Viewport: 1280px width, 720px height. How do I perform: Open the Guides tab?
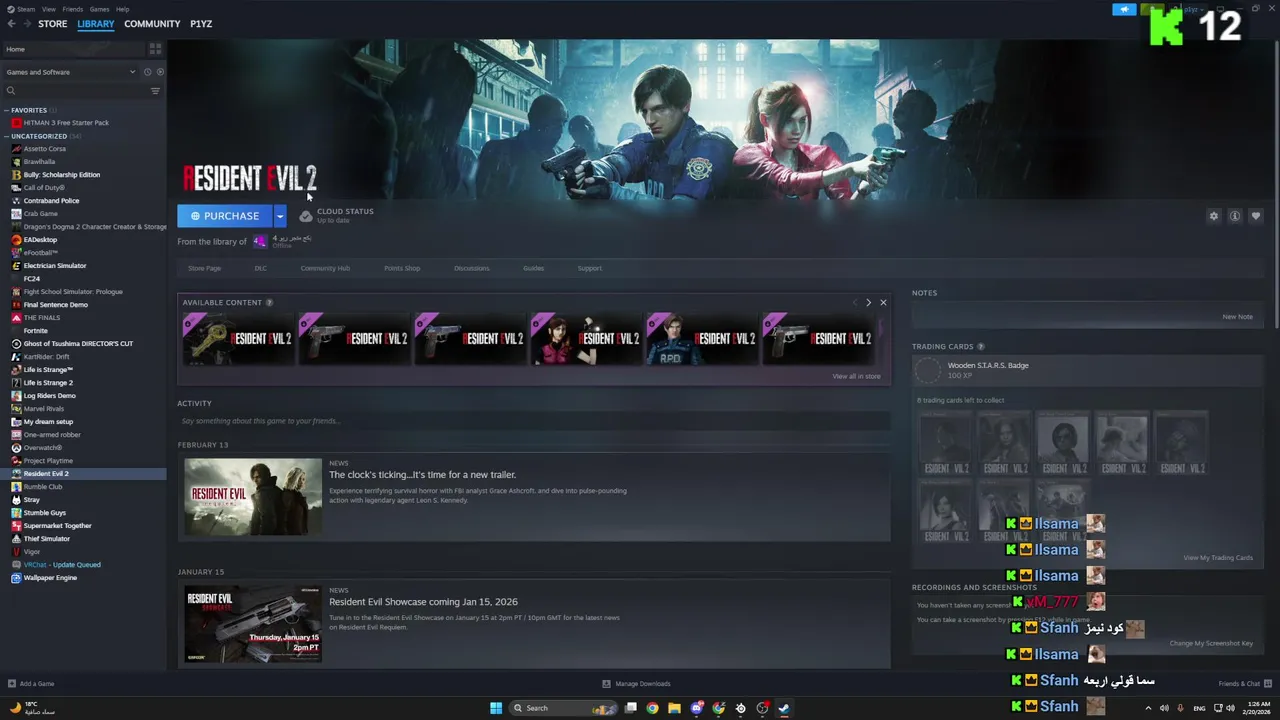pos(533,268)
